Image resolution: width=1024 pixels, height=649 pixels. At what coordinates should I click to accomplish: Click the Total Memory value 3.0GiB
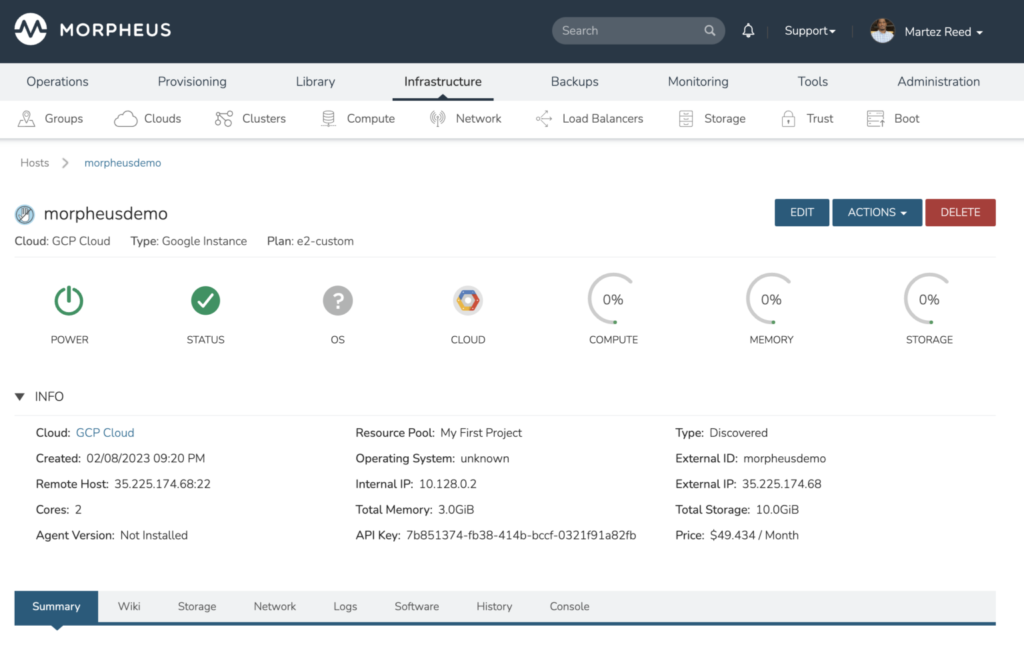tap(456, 510)
